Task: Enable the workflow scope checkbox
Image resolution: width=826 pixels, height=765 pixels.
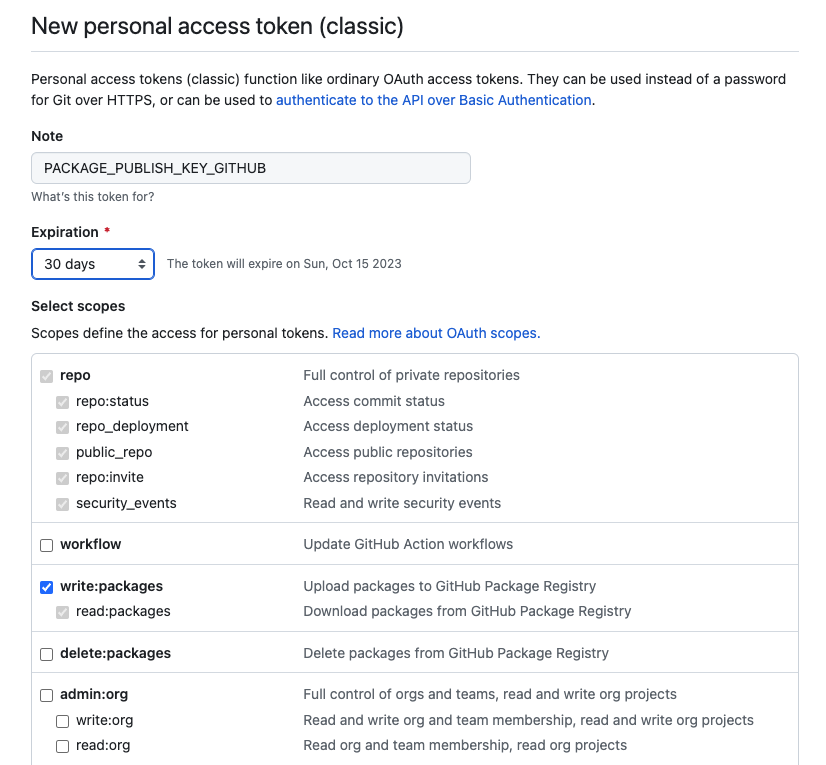Action: pyautogui.click(x=46, y=545)
